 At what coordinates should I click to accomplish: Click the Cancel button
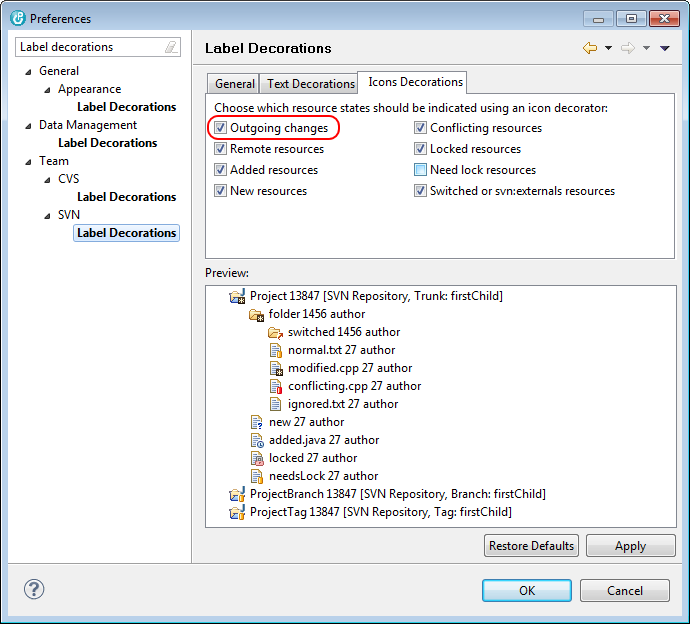click(x=624, y=591)
